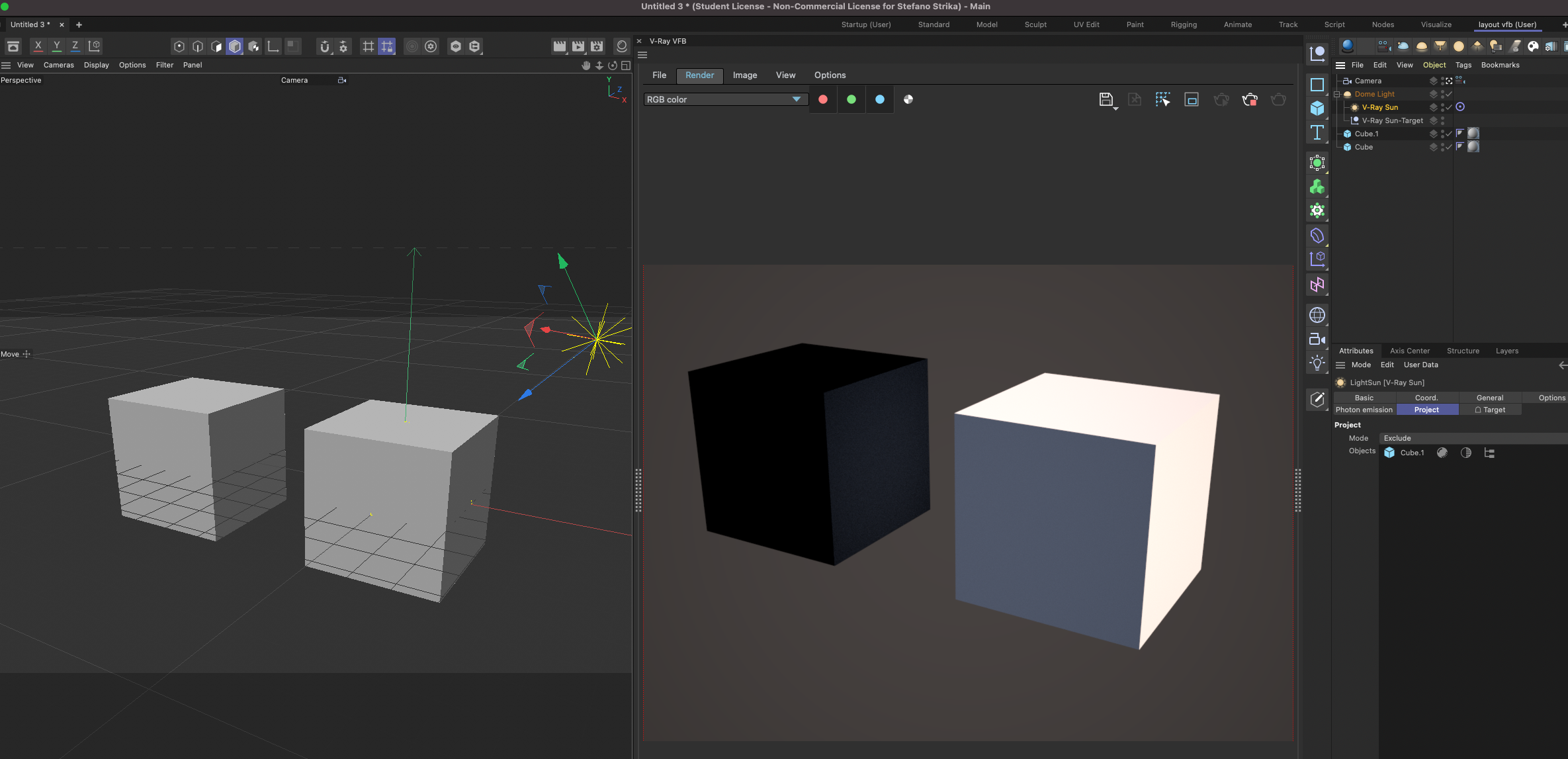Viewport: 1568px width, 759px height.
Task: Click the VFB region render icon
Action: click(x=1192, y=100)
